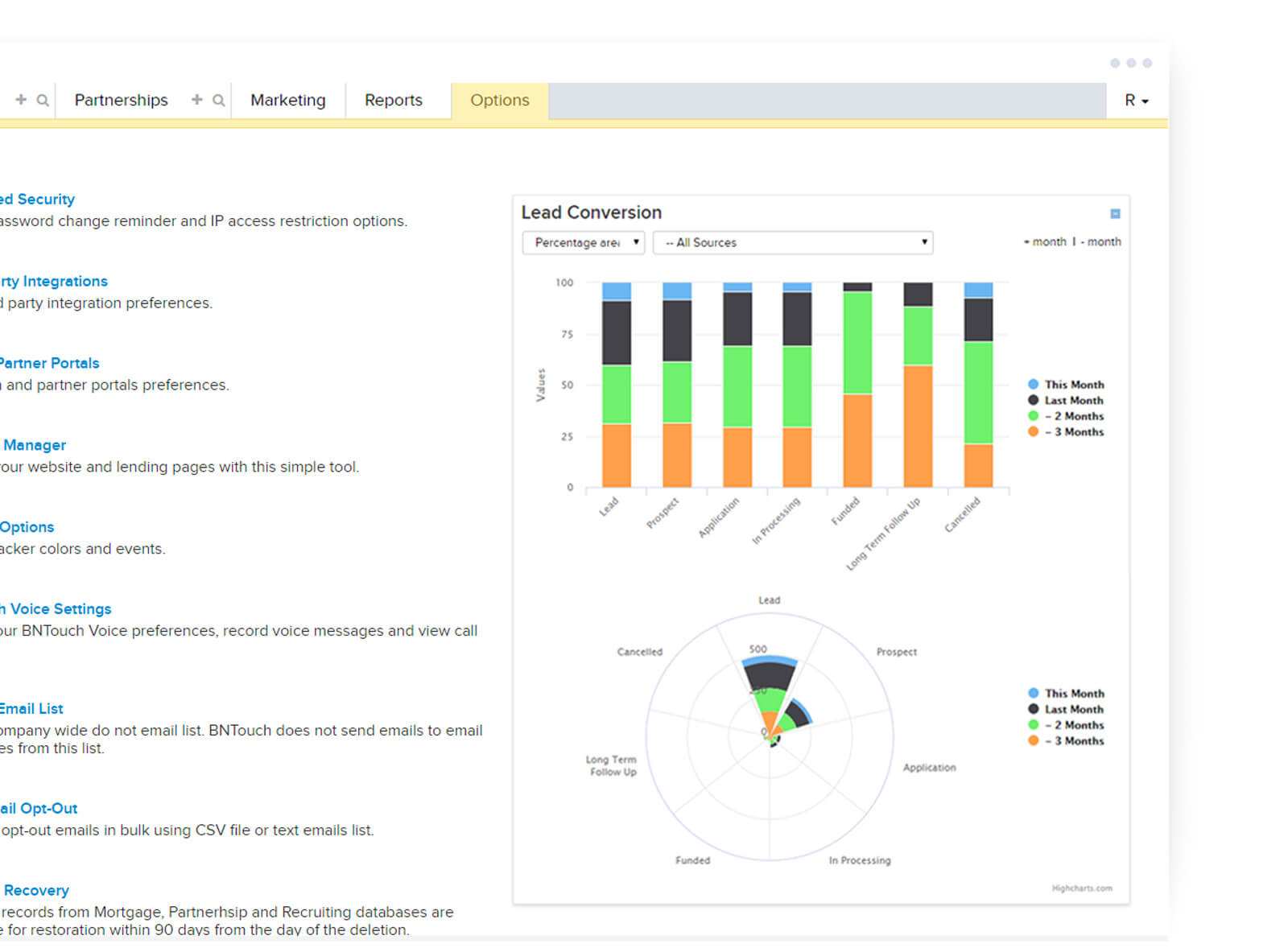Open the Email Opt-Out link

[x=39, y=809]
